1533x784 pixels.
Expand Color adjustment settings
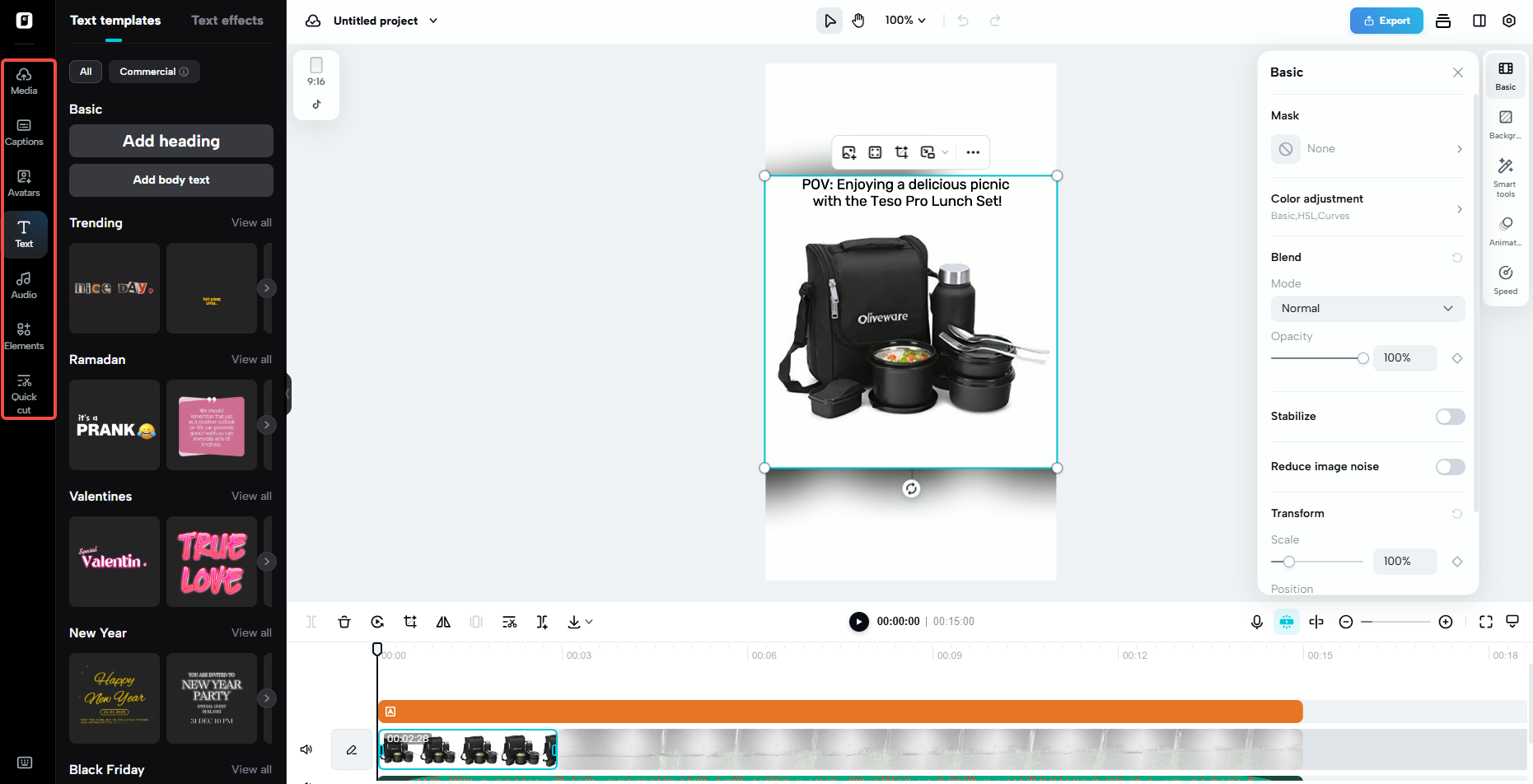[x=1367, y=207]
